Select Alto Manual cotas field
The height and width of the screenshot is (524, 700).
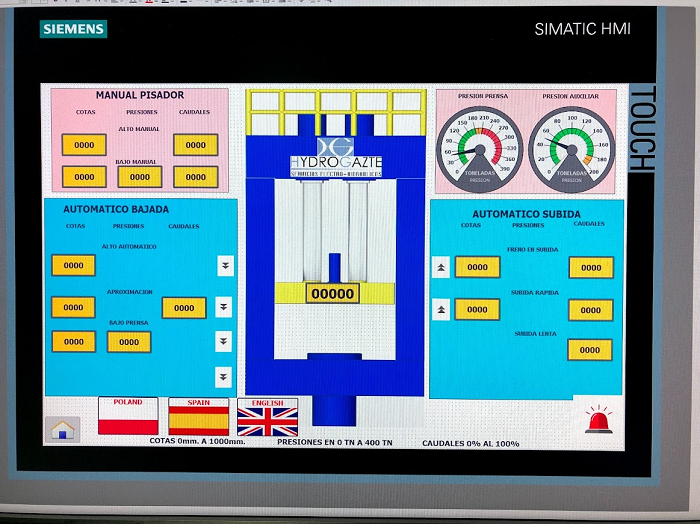click(x=84, y=145)
